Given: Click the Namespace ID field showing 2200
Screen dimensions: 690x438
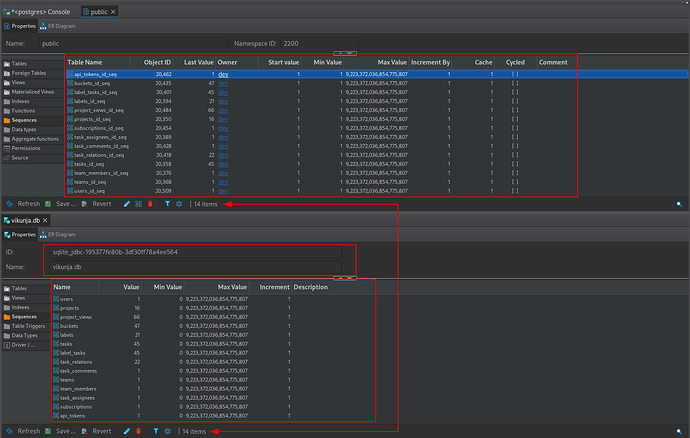Looking at the screenshot, I should [x=319, y=44].
